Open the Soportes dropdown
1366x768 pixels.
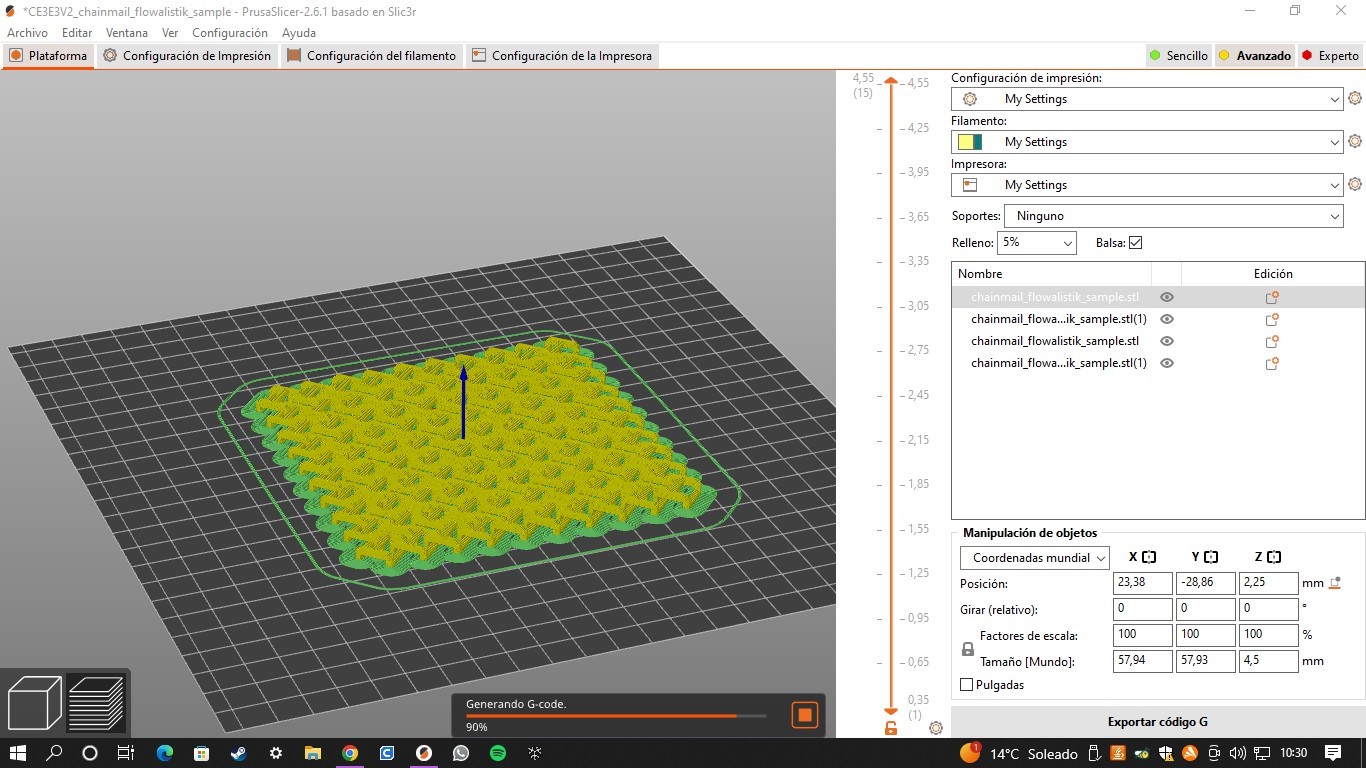pos(1174,216)
